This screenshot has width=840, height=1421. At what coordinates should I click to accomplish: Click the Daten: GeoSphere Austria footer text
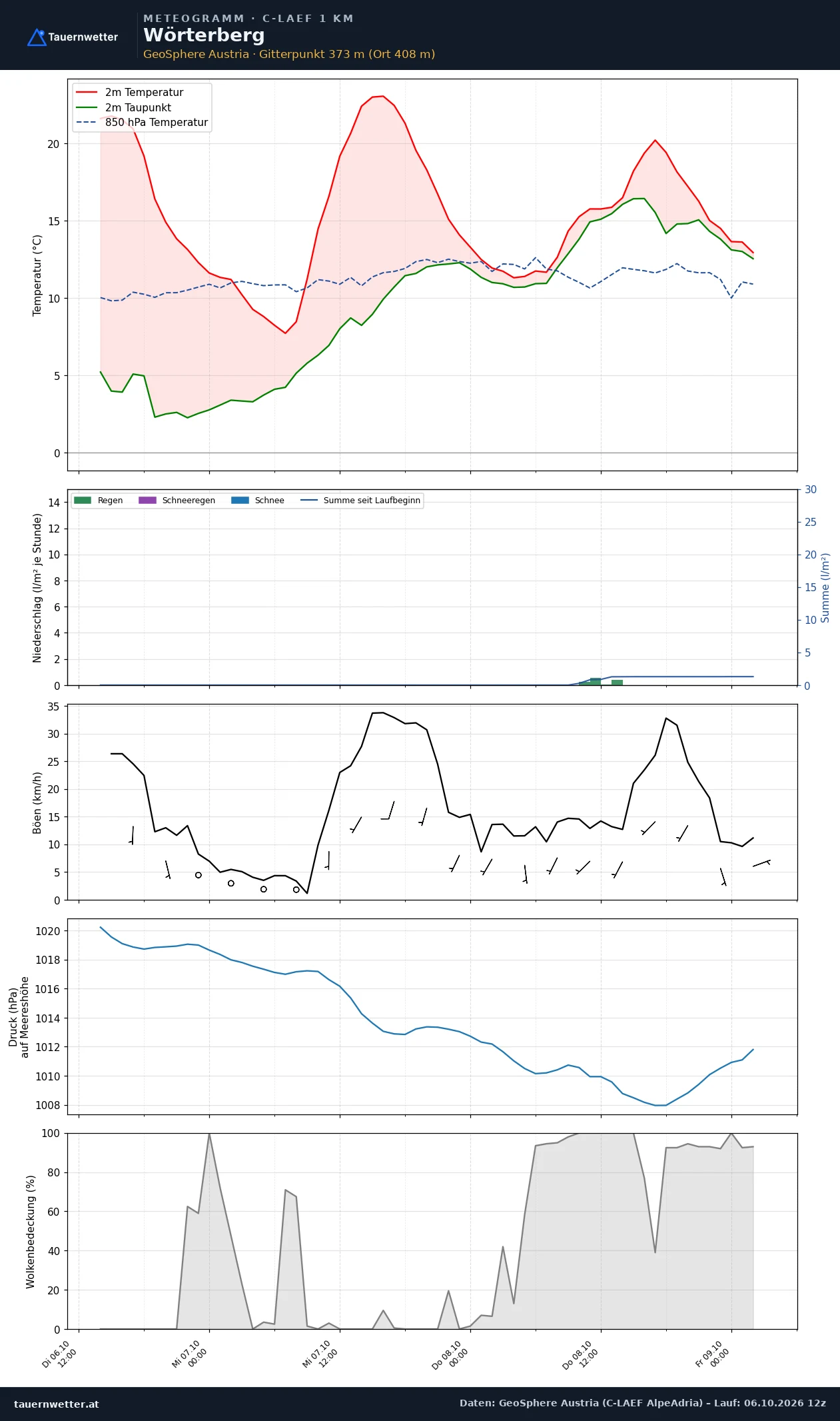tap(643, 1403)
